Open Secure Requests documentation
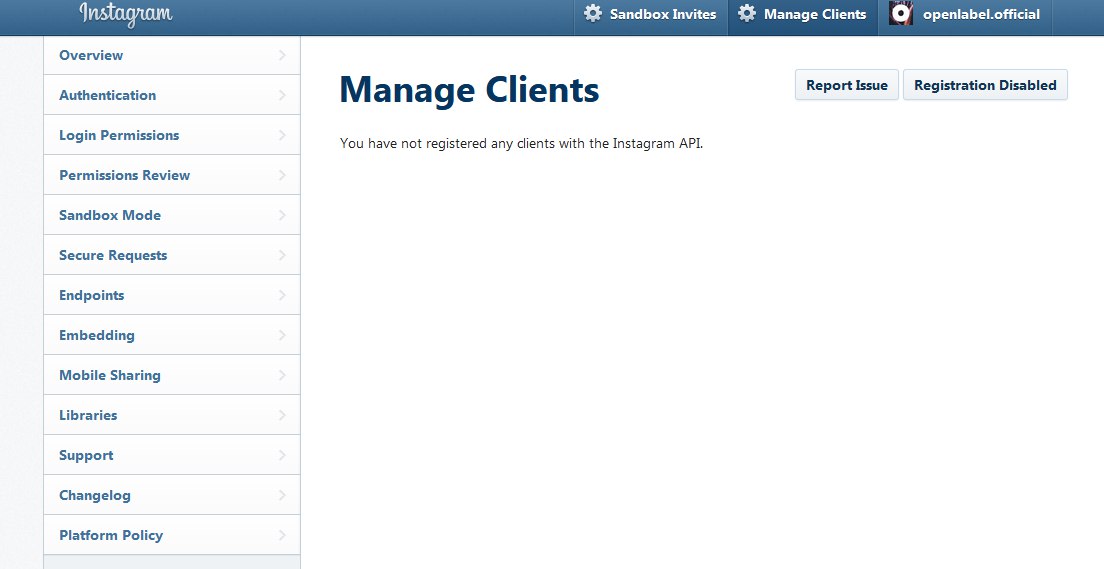The width and height of the screenshot is (1104, 569). tap(172, 255)
